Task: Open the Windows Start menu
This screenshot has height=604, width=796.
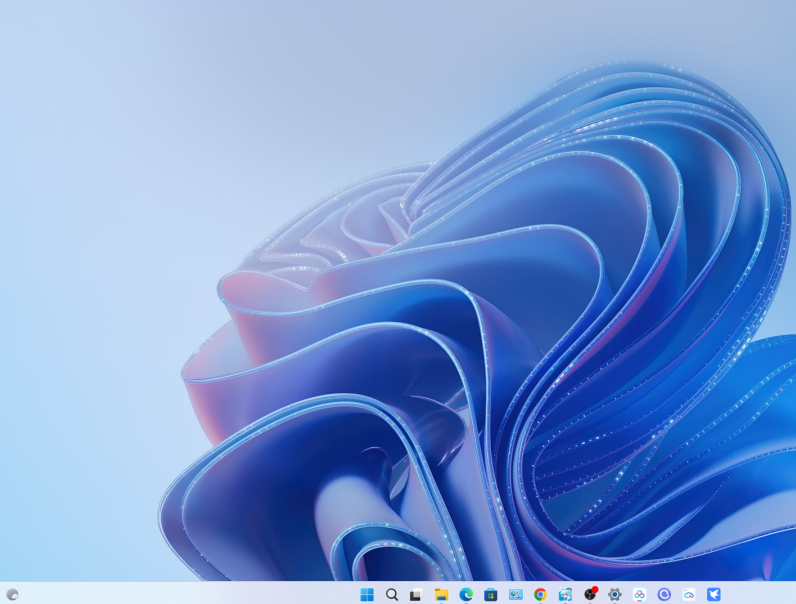Action: click(367, 594)
